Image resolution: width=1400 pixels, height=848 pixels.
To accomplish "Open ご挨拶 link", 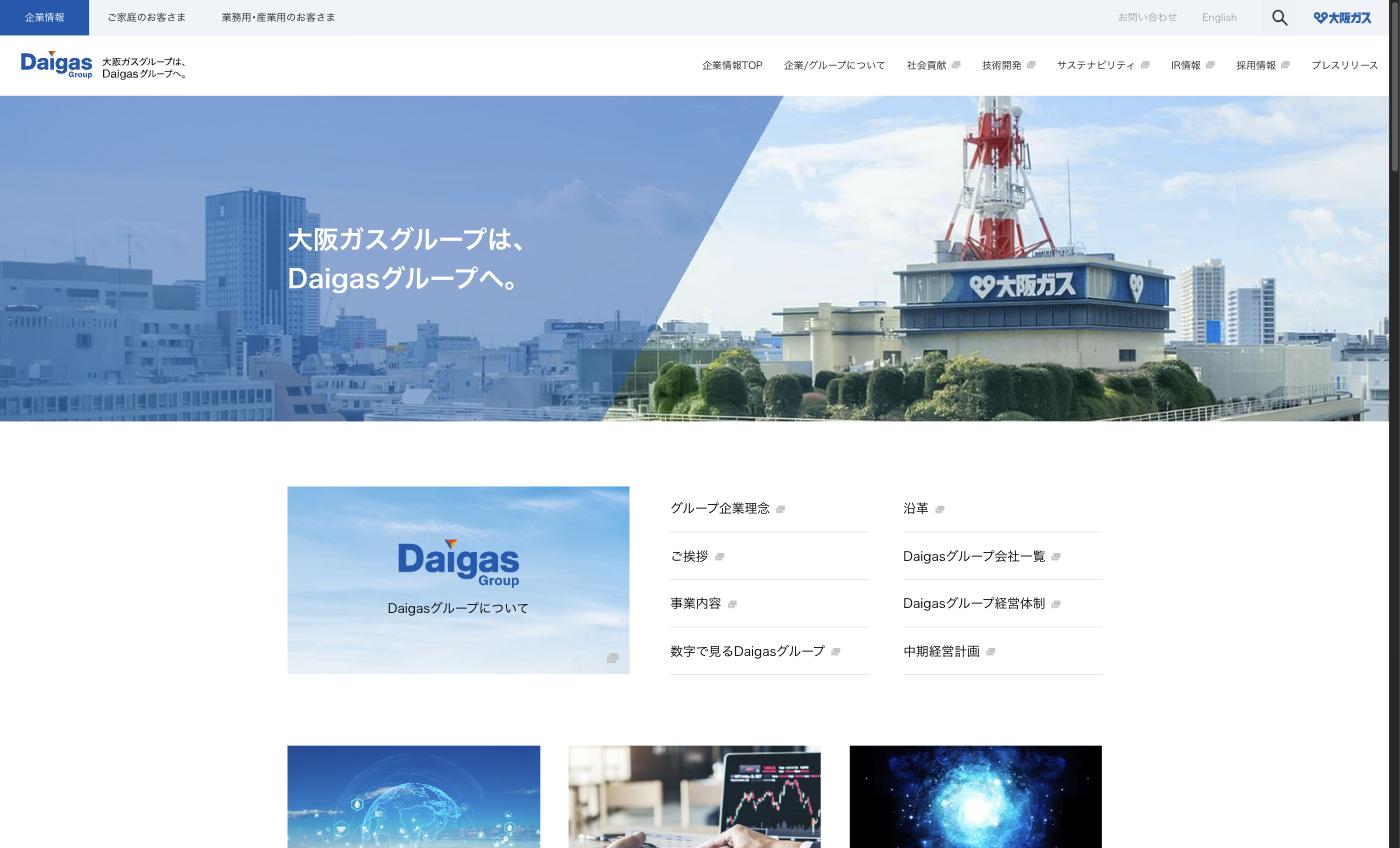I will (689, 556).
